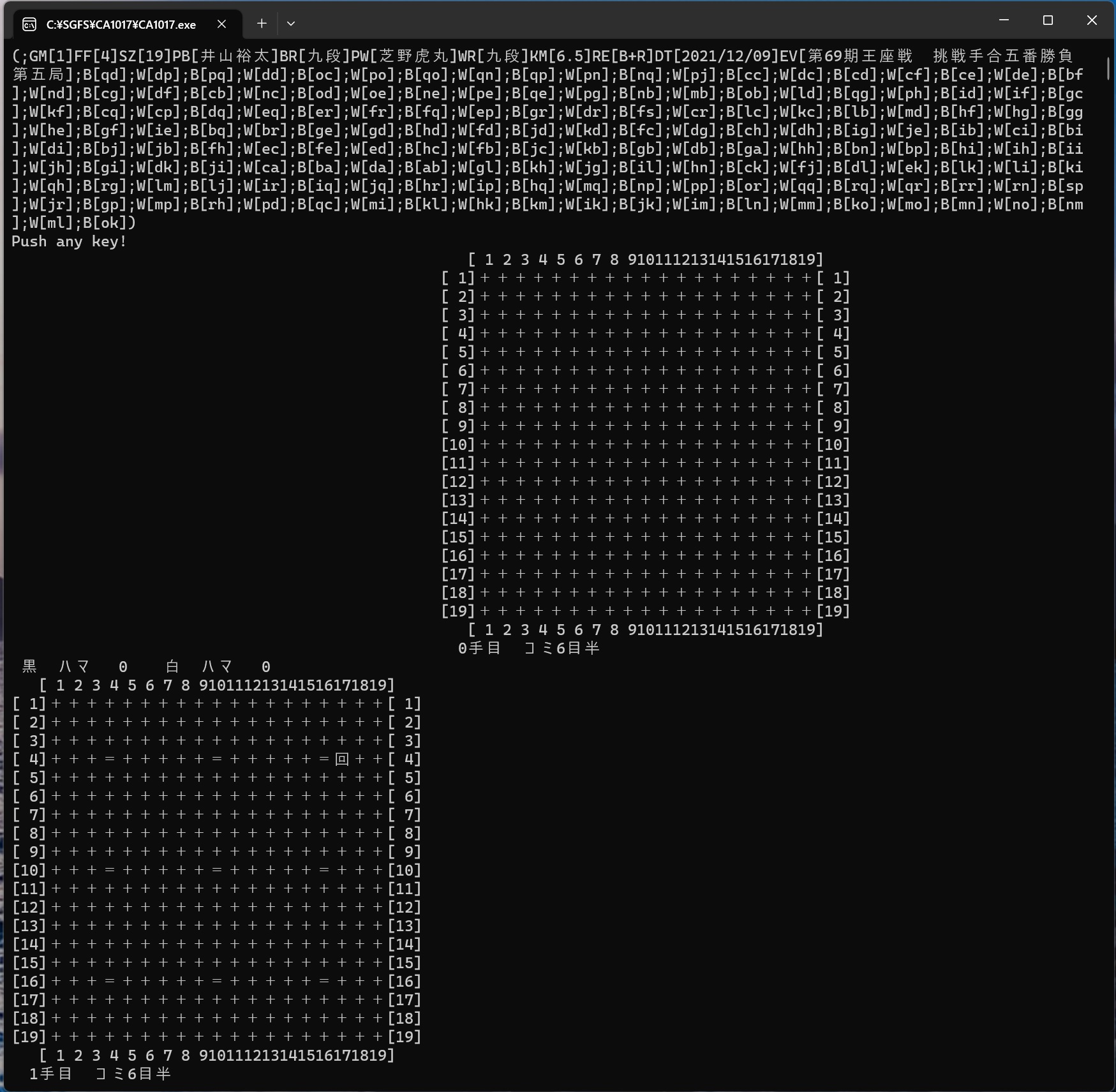Screen dimensions: 1116x1092
Task: Click the "Push any key!" prompt text
Action: point(69,241)
